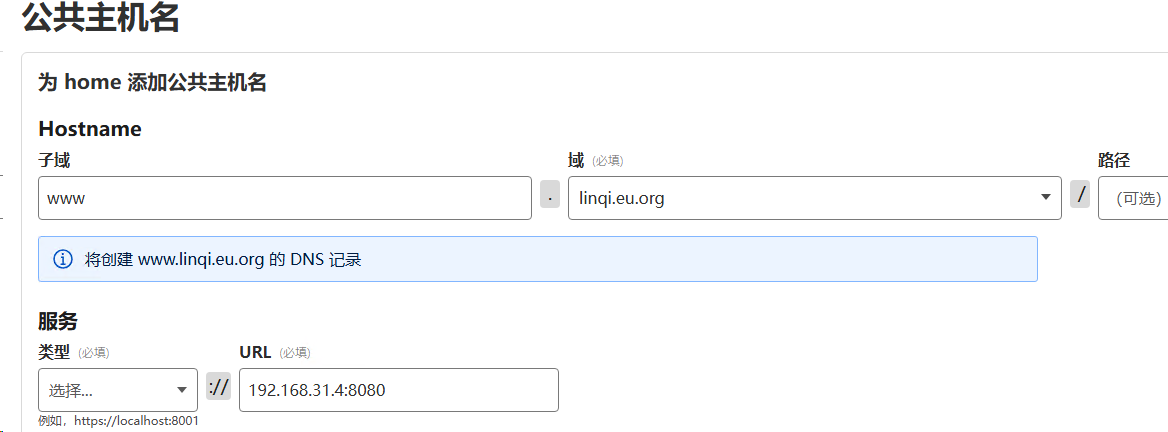Screen dimensions: 1168x432
Task: Click the slash separator before the path field
Action: [1080, 194]
